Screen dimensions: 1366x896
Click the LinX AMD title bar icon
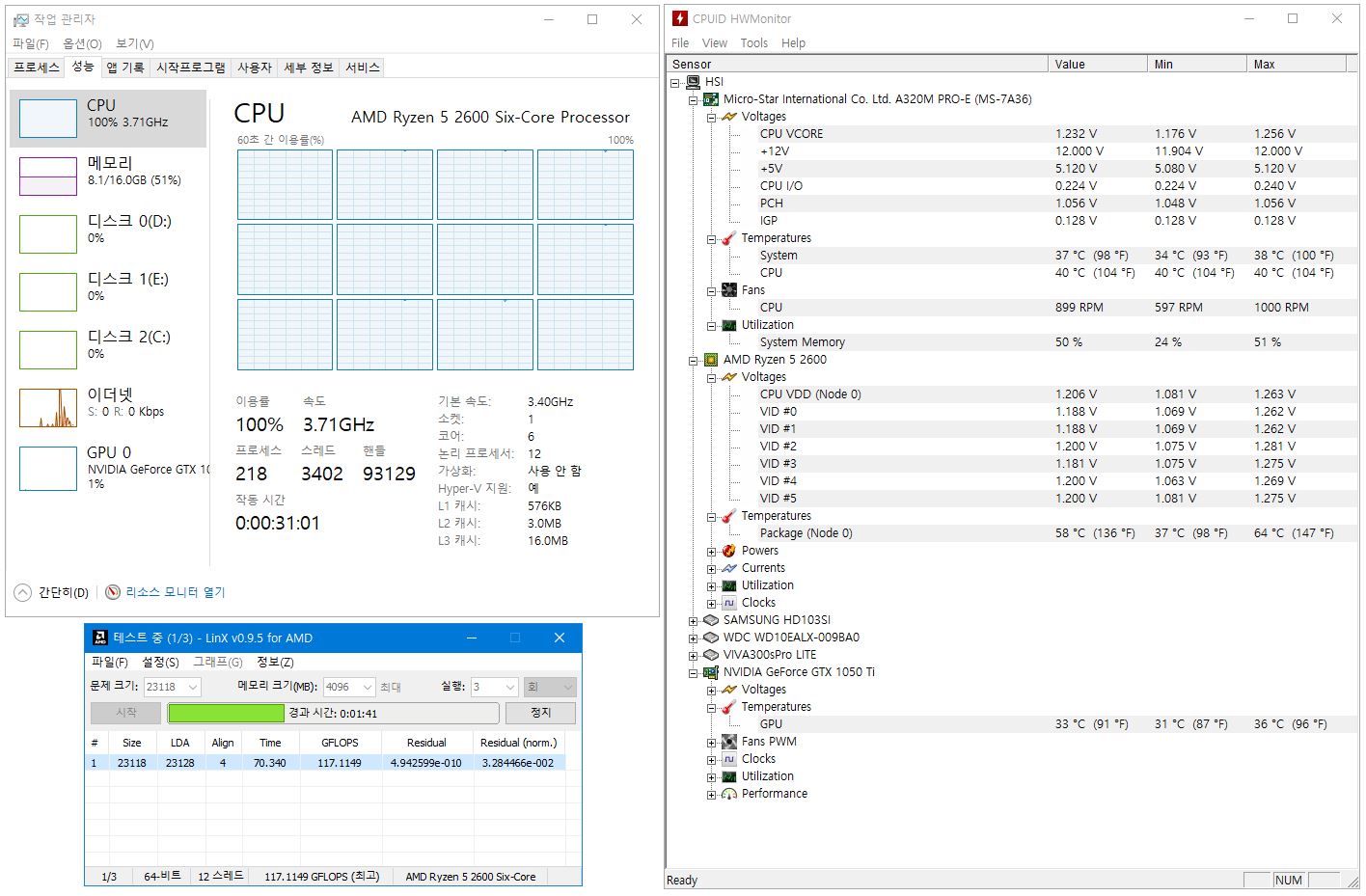(x=99, y=638)
